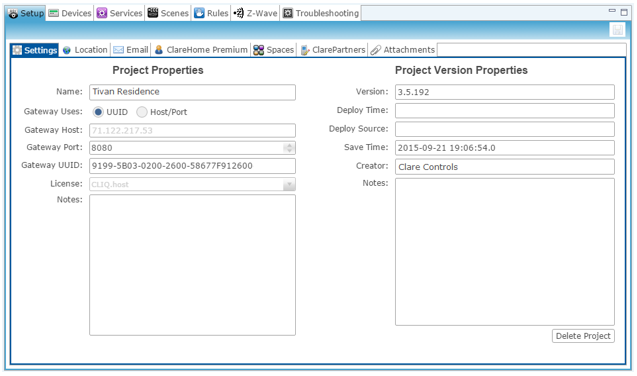Click the Email envelope icon
Image resolution: width=637 pixels, height=376 pixels.
118,50
